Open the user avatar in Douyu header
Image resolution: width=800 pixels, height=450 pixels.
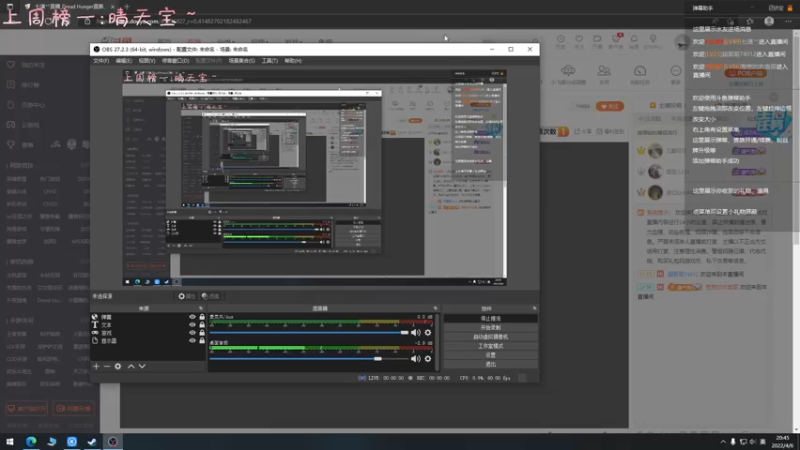pyautogui.click(x=682, y=42)
